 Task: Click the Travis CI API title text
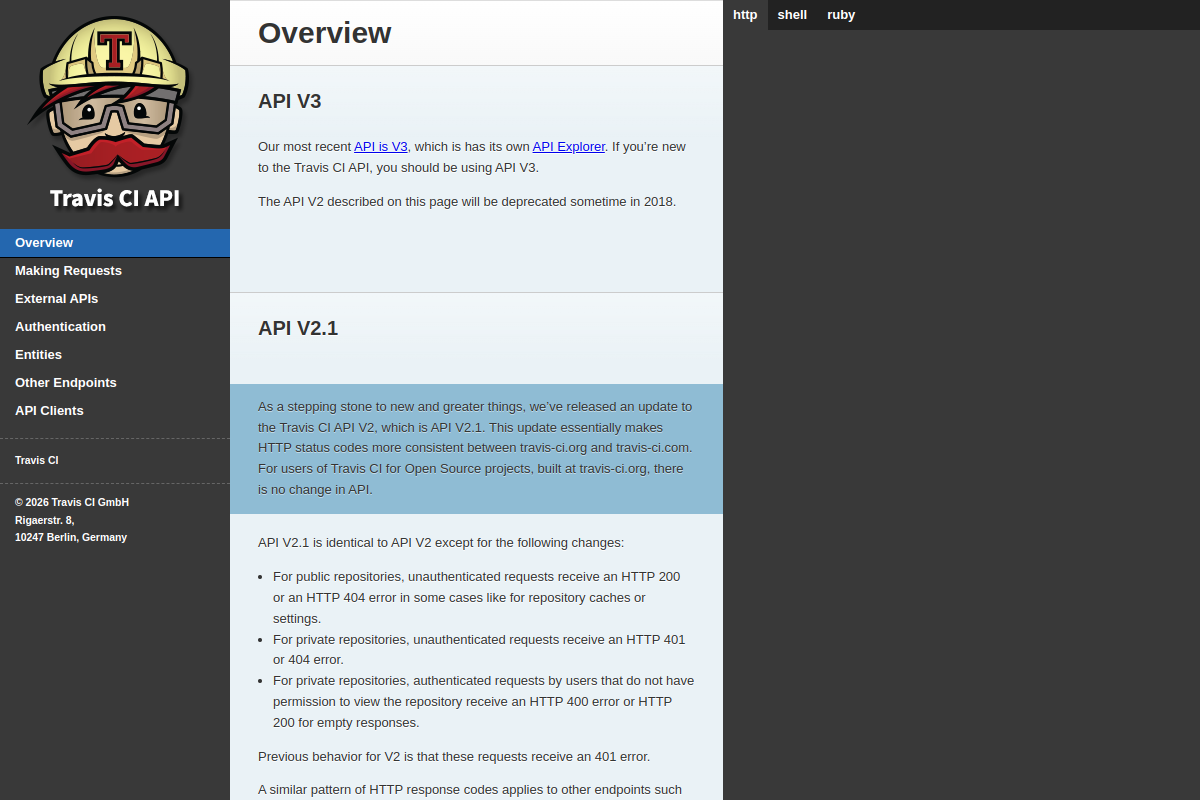[x=115, y=198]
